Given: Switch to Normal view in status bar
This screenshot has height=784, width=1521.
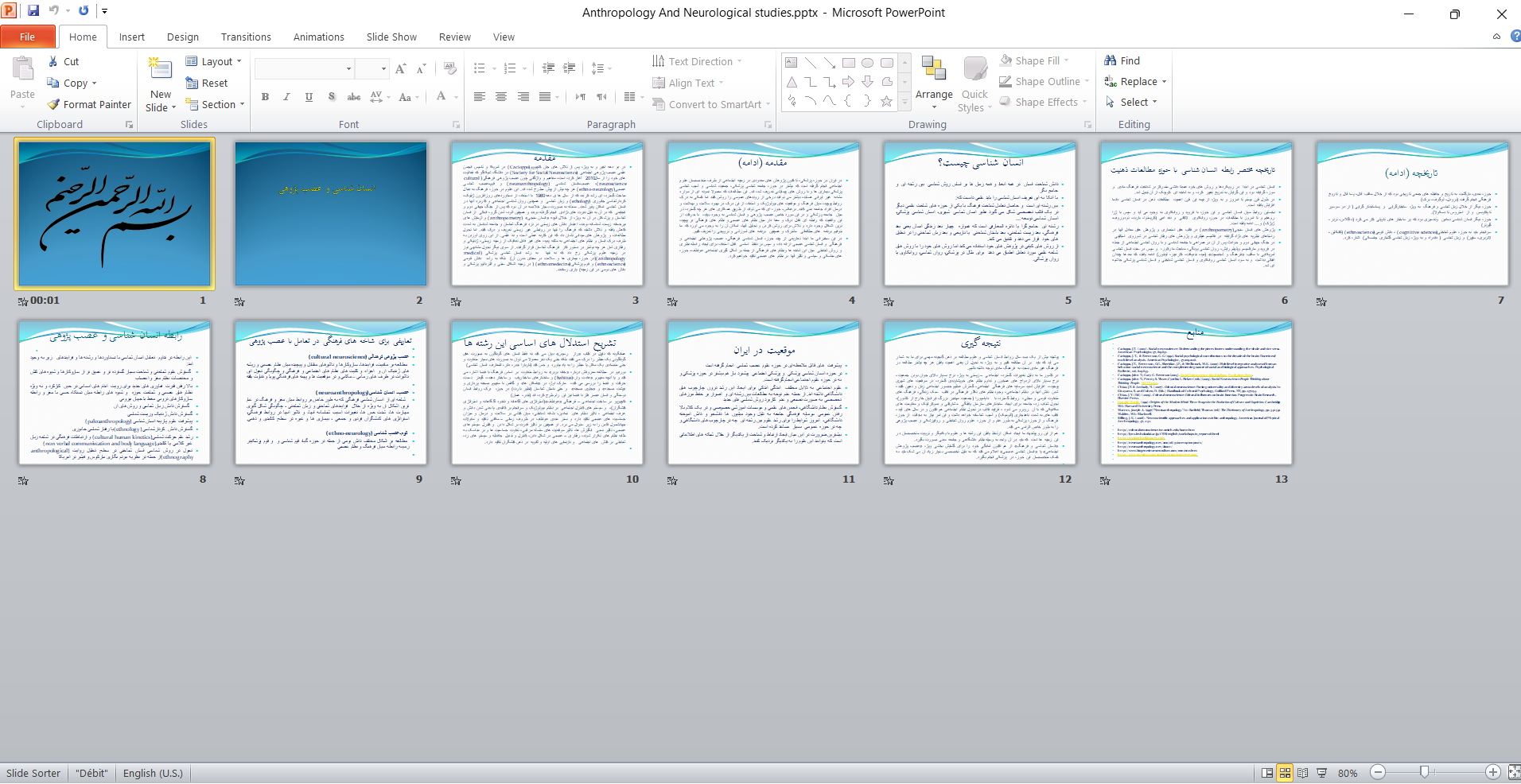Looking at the screenshot, I should pos(1267,773).
